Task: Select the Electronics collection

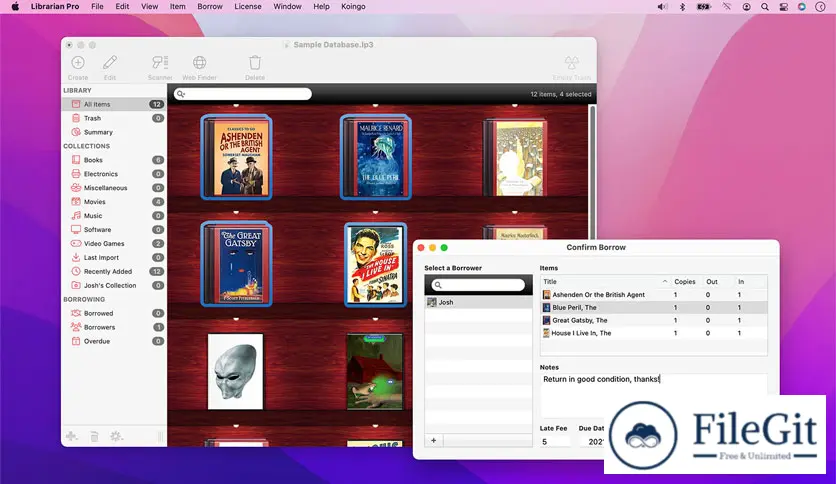Action: click(114, 174)
